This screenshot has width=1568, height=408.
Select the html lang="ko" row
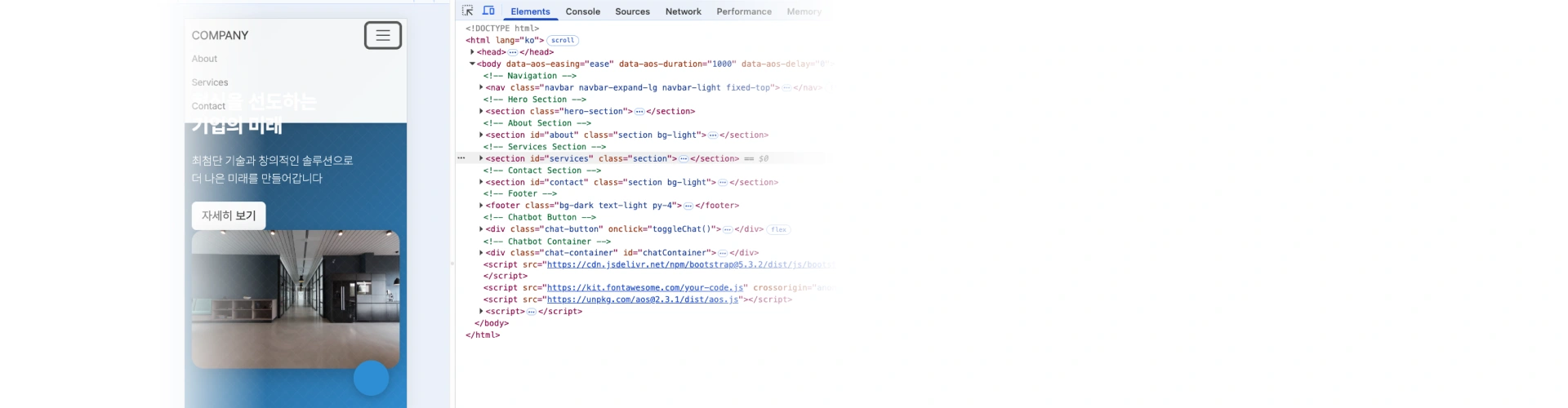point(505,40)
